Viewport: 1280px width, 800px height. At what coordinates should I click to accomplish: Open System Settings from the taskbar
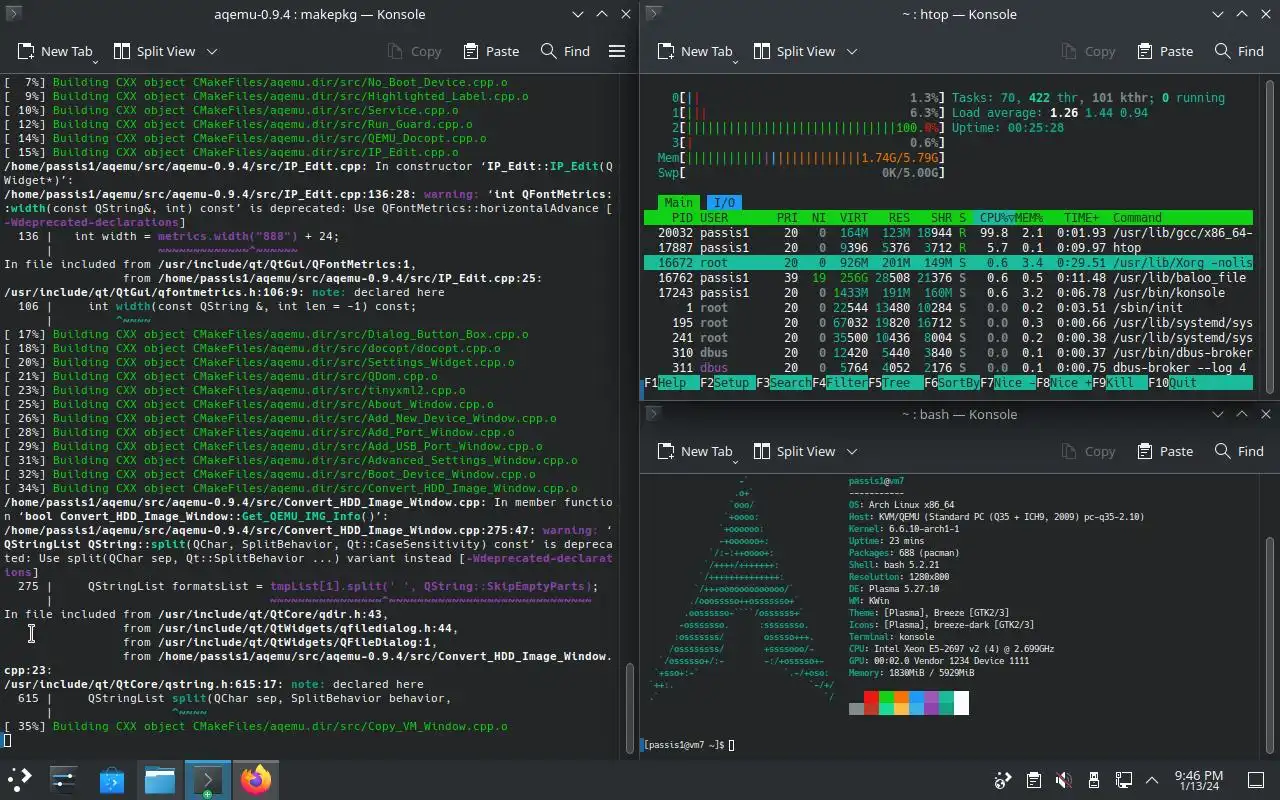click(x=64, y=779)
